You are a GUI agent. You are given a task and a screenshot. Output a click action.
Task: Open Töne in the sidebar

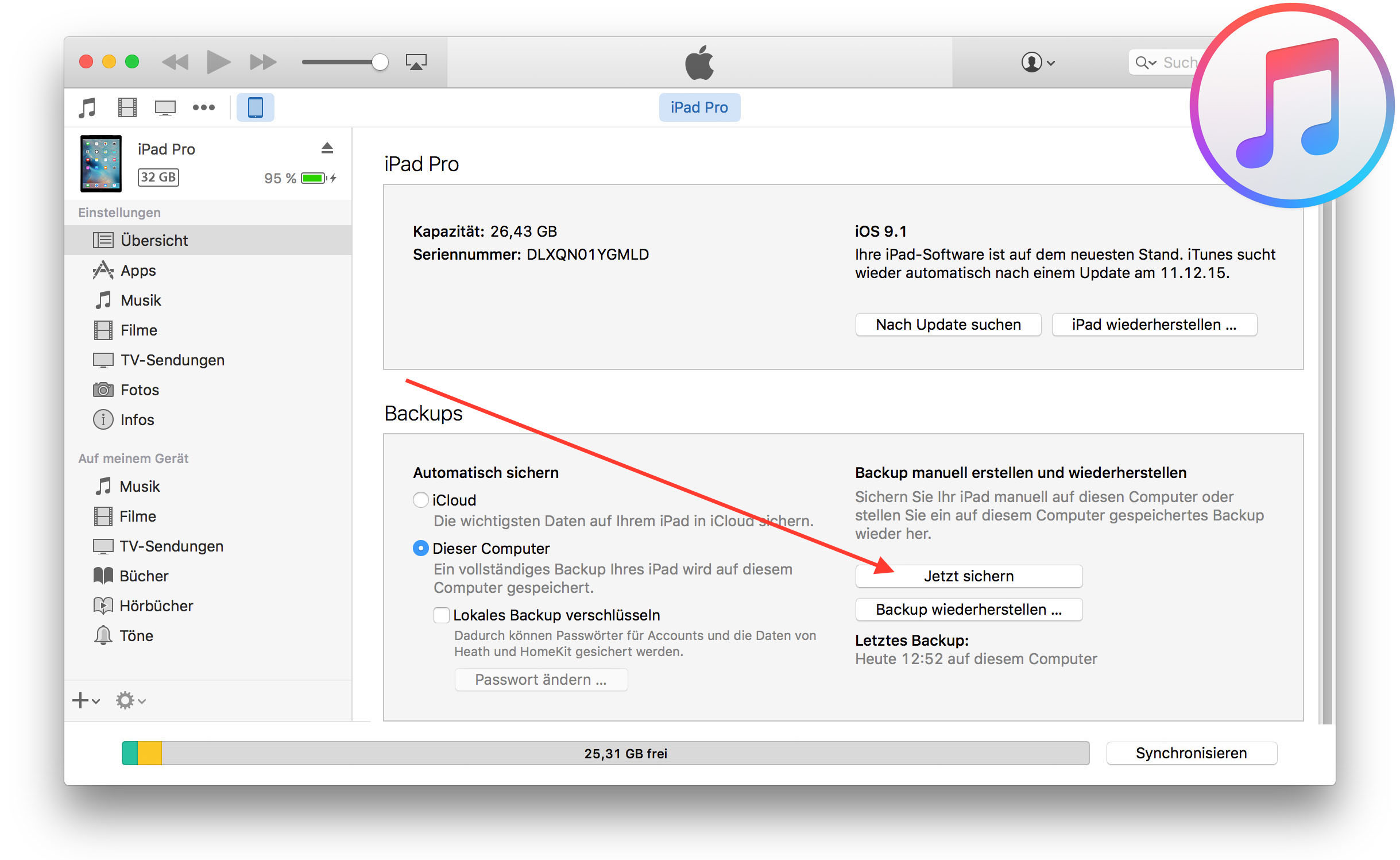coord(208,635)
